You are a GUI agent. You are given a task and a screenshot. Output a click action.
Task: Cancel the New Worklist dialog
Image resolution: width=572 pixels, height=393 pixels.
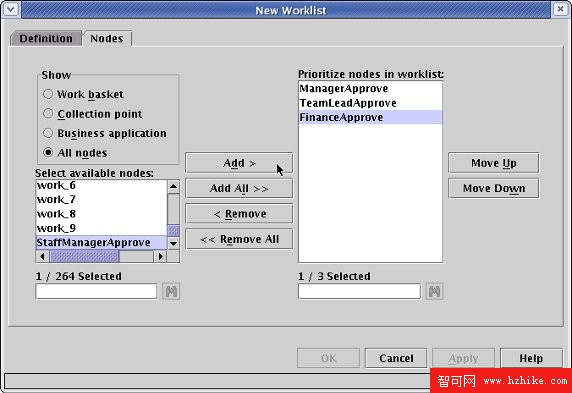(x=396, y=358)
